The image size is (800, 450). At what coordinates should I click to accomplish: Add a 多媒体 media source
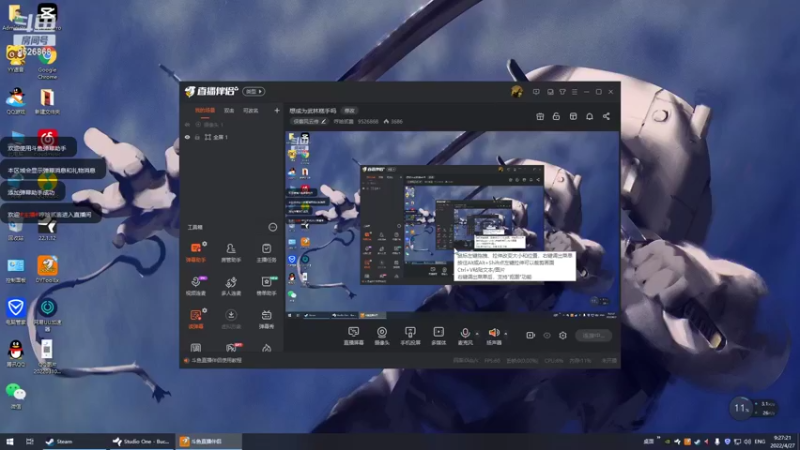[438, 336]
